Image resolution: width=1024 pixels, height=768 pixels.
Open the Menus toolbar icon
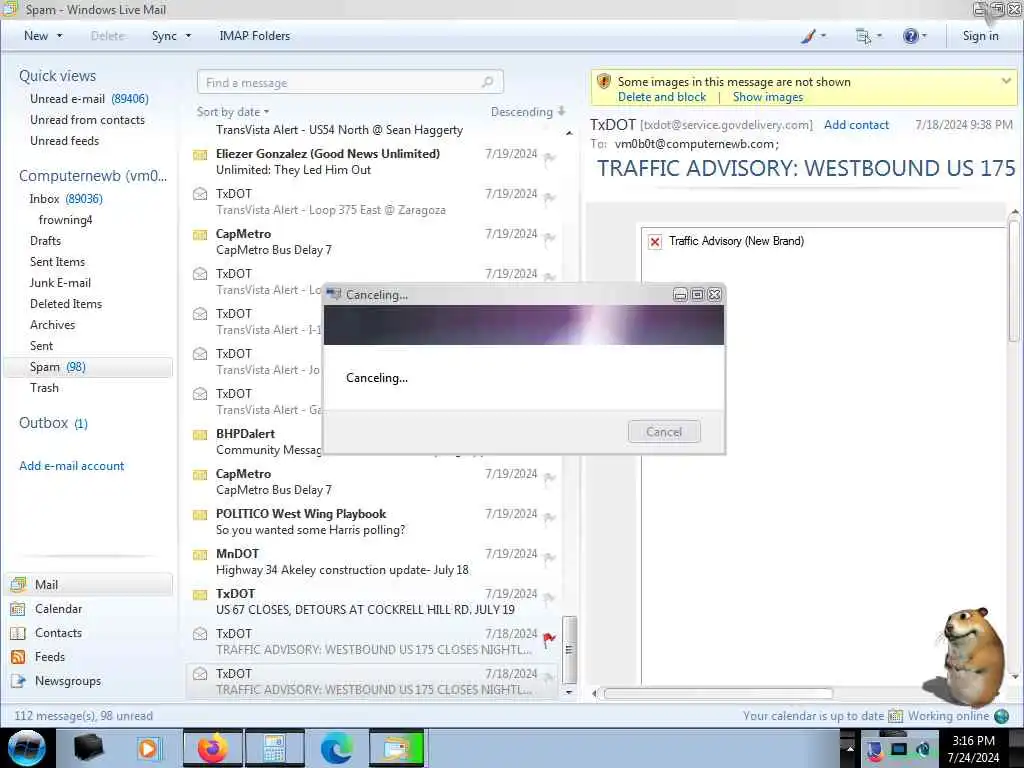click(863, 36)
